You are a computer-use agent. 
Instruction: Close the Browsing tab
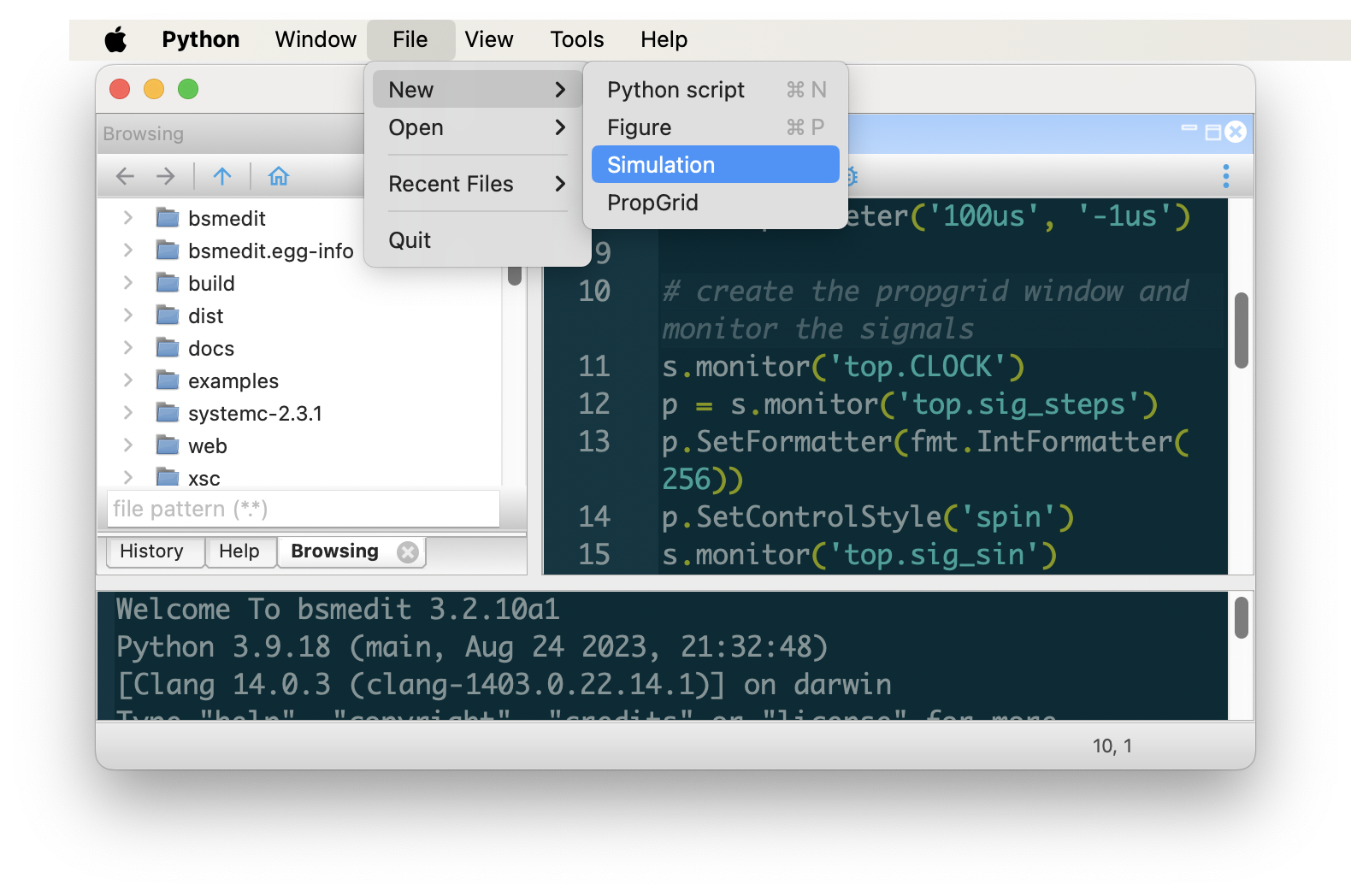tap(408, 552)
